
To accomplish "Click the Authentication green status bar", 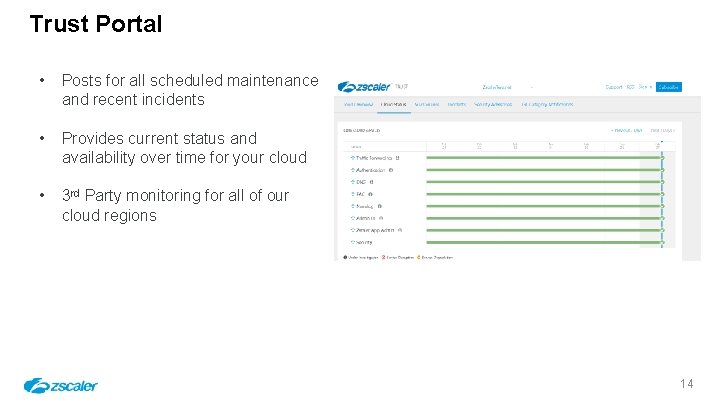I will click(544, 170).
